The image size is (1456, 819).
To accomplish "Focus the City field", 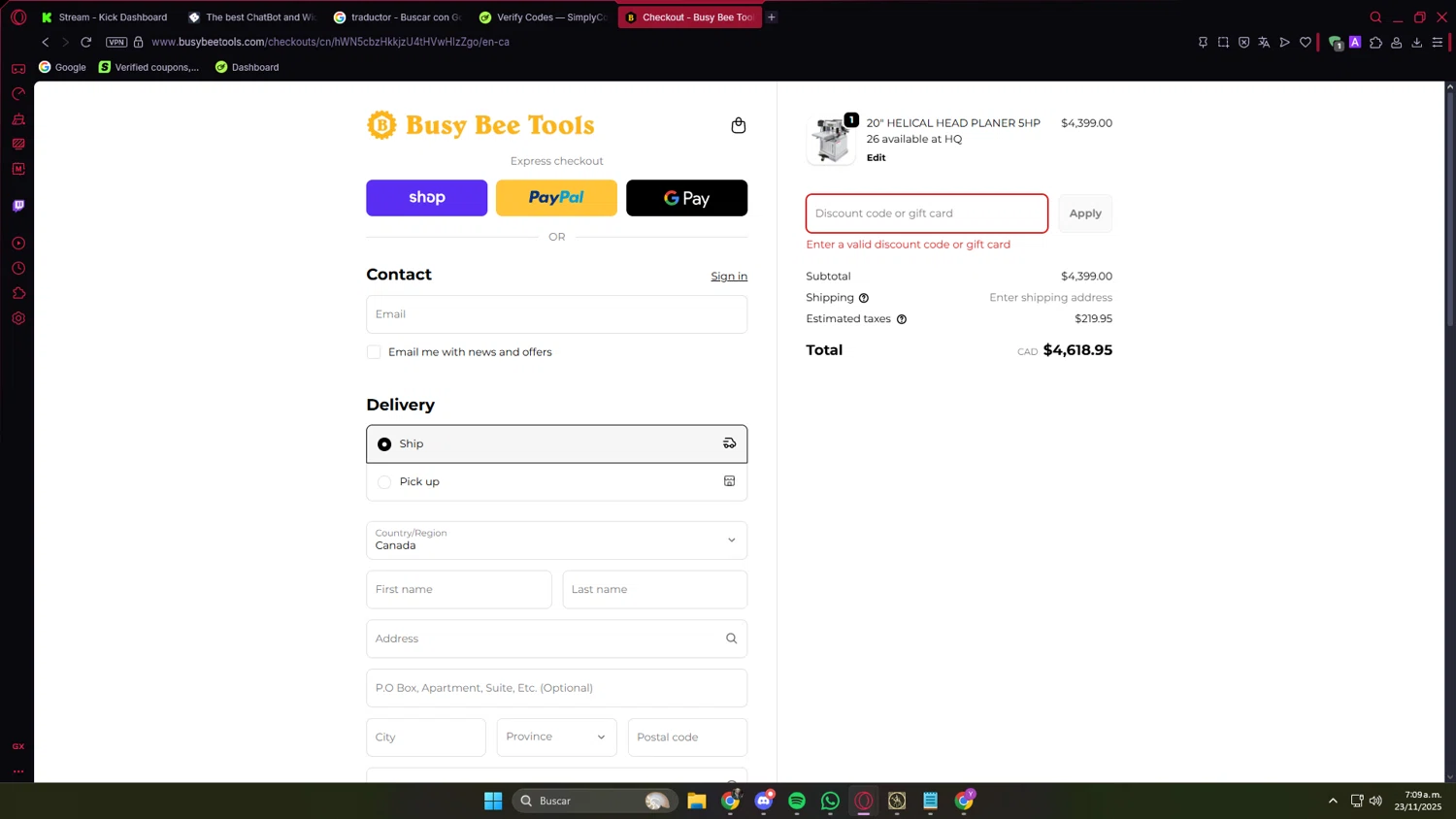I will pyautogui.click(x=426, y=737).
